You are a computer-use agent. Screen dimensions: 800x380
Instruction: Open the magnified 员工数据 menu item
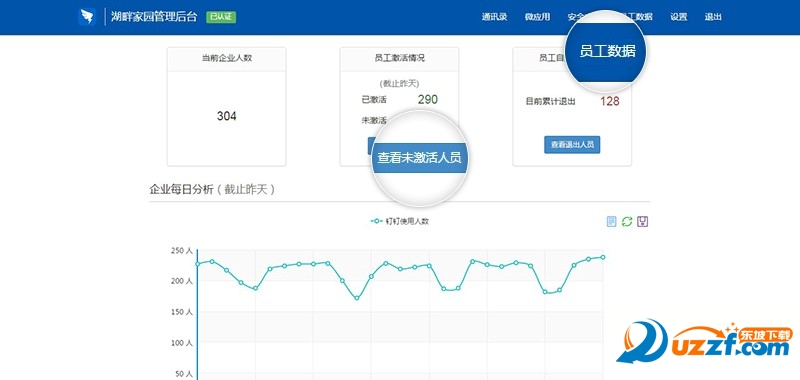click(607, 51)
